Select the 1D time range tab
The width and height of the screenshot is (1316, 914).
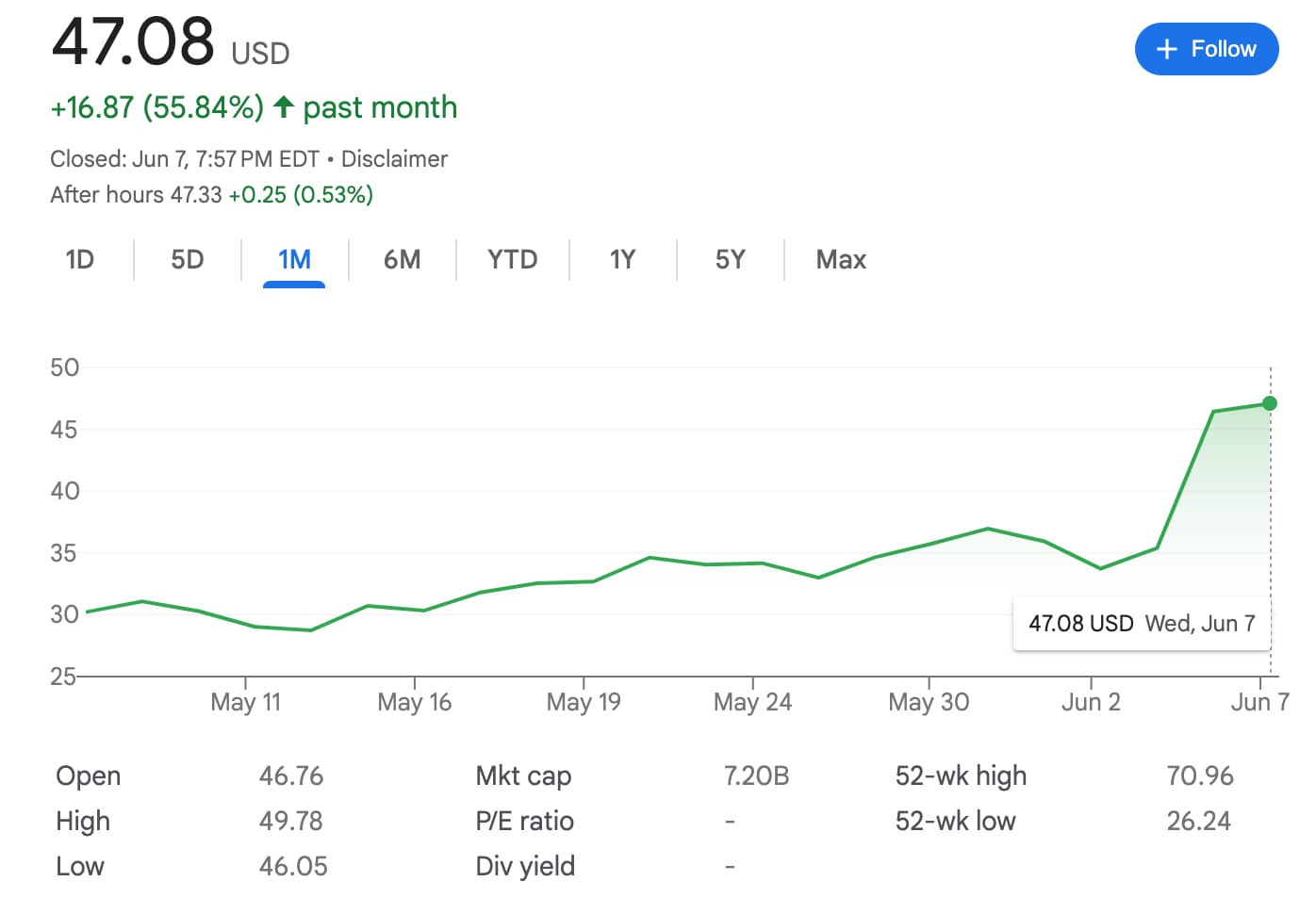(x=80, y=259)
